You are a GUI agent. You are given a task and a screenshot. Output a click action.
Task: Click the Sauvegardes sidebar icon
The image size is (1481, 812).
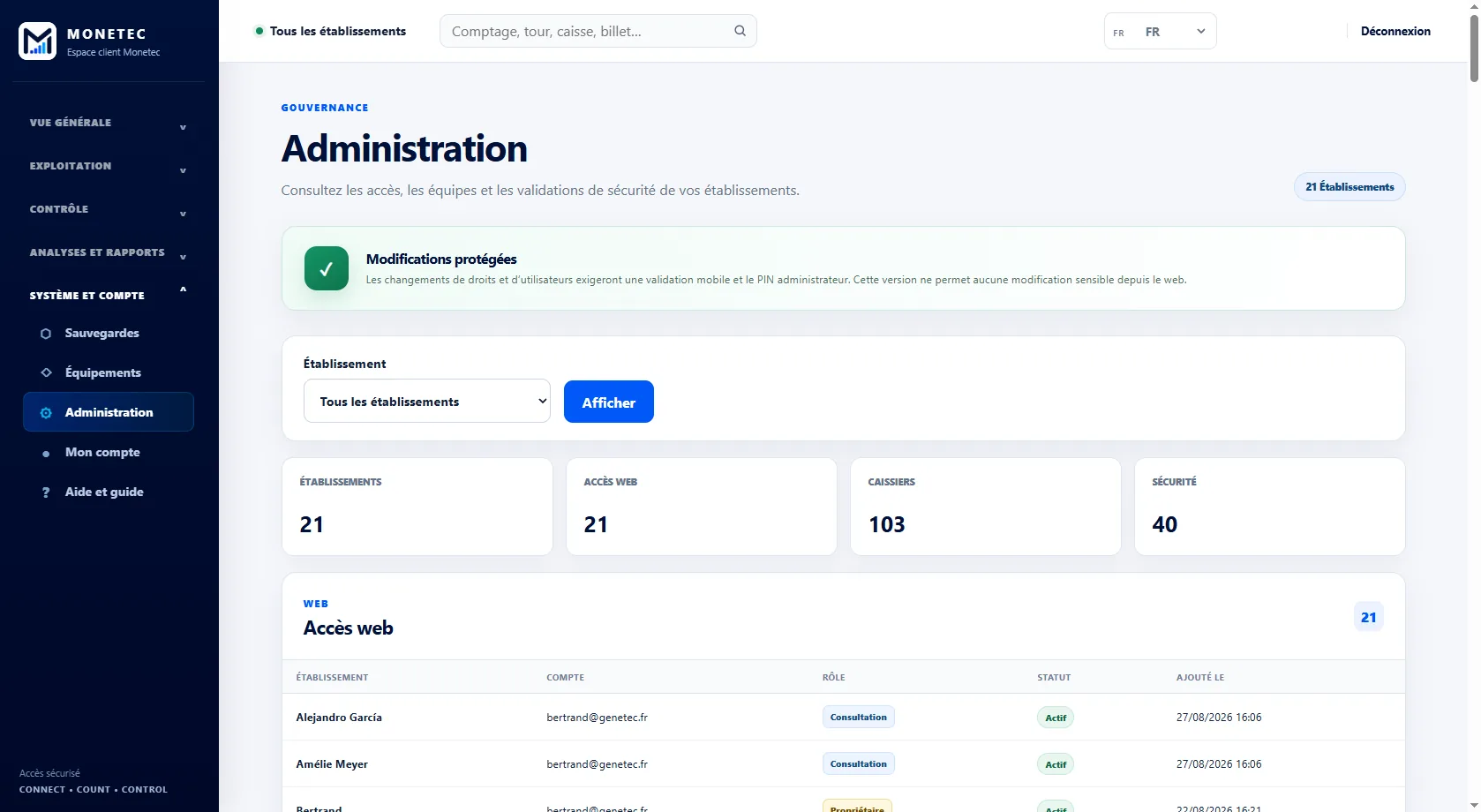pyautogui.click(x=46, y=334)
